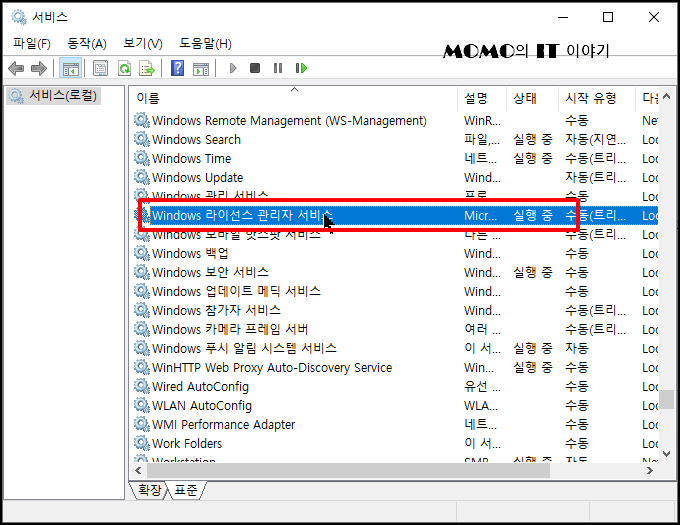Screen dimensions: 680x525
Task: Open the 도움말(H) menu
Action: point(206,43)
